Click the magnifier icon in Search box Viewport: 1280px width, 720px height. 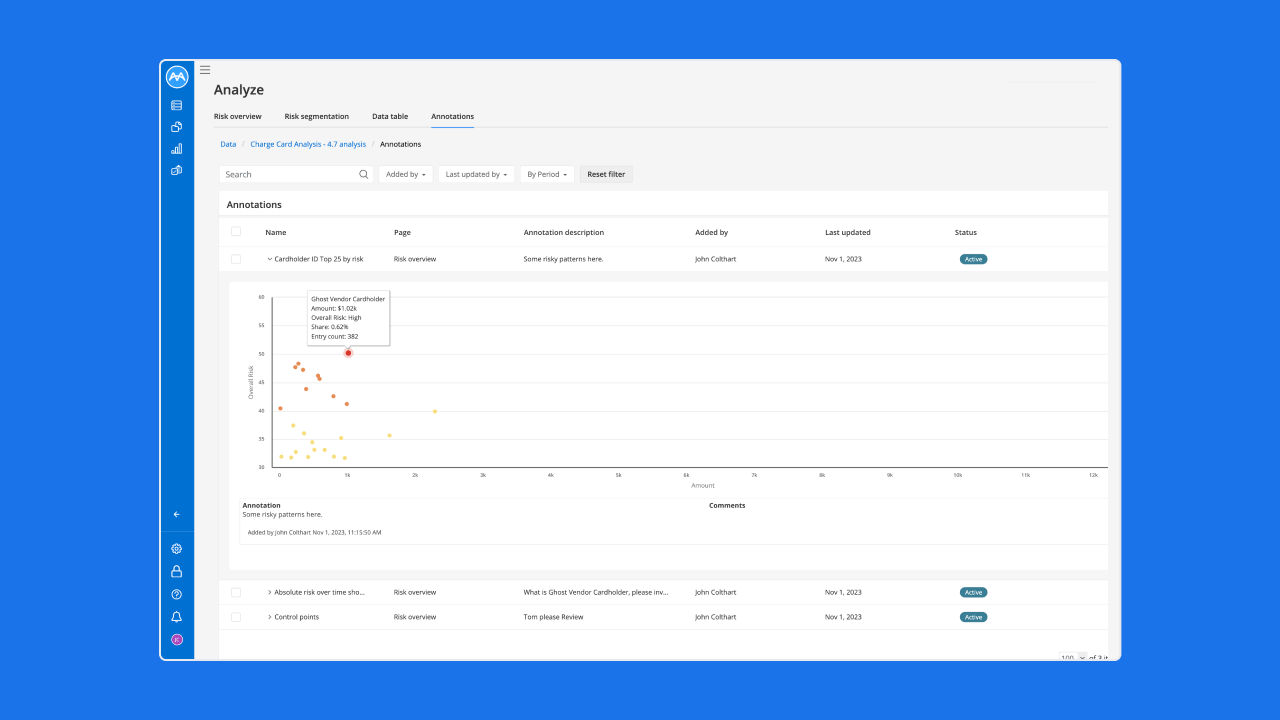[364, 174]
